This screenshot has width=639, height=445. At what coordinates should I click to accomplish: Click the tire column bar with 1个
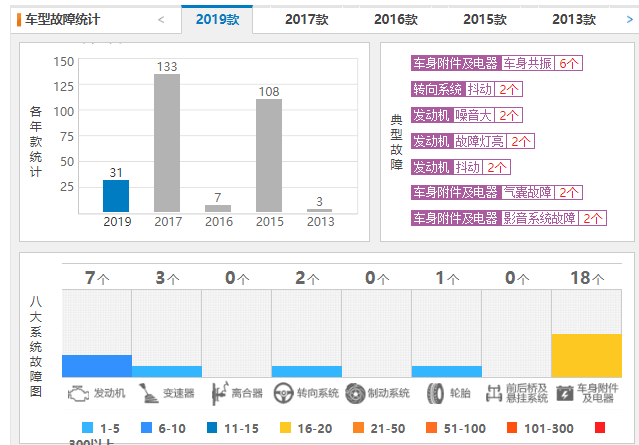[447, 372]
